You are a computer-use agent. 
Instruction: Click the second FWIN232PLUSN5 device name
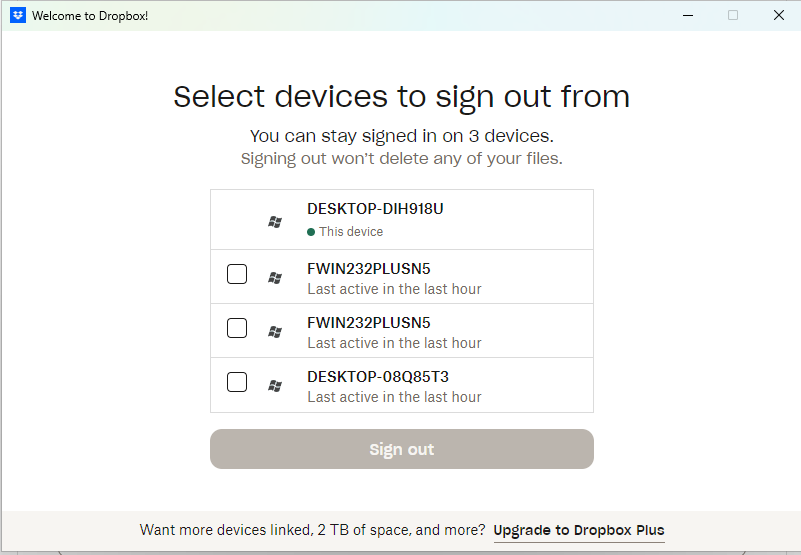coord(369,323)
